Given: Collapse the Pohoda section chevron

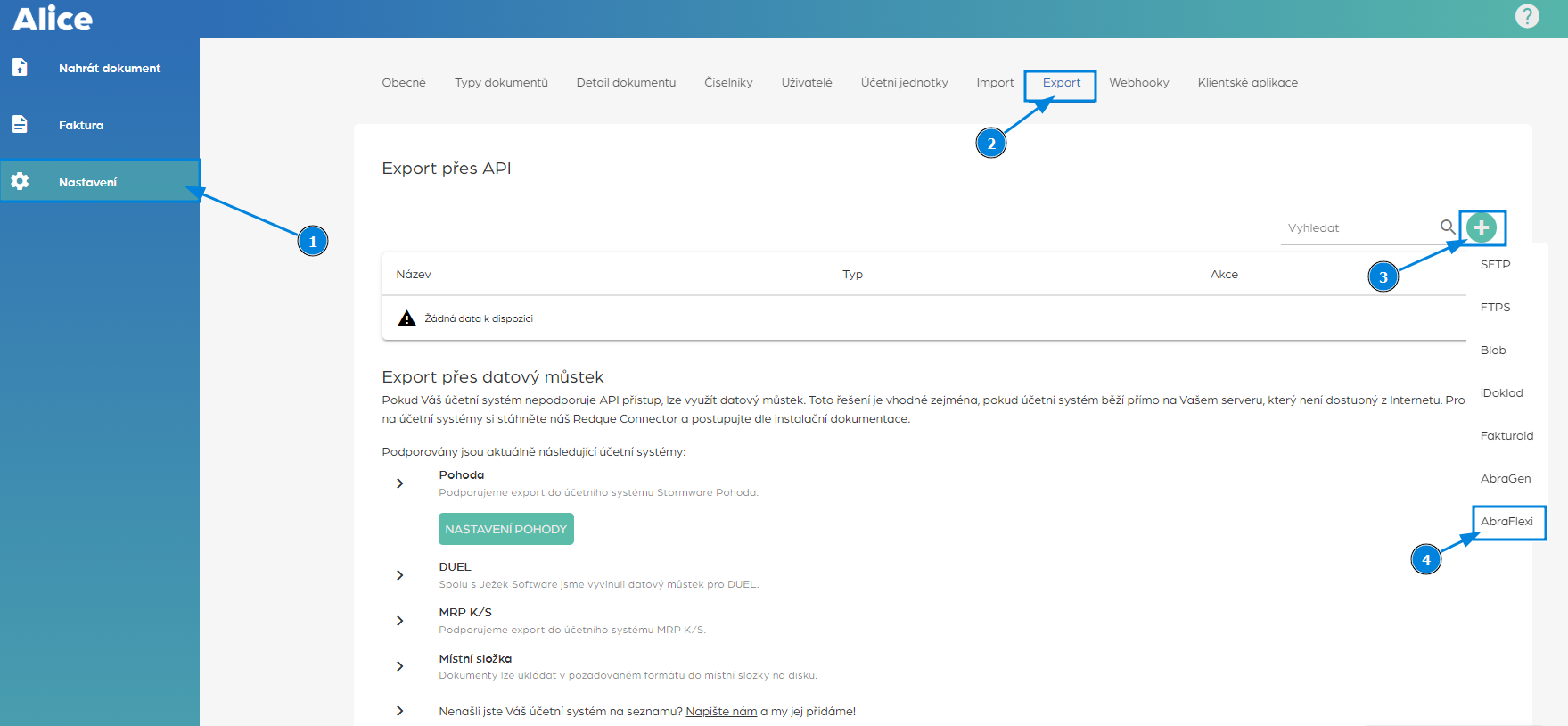Looking at the screenshot, I should (399, 483).
